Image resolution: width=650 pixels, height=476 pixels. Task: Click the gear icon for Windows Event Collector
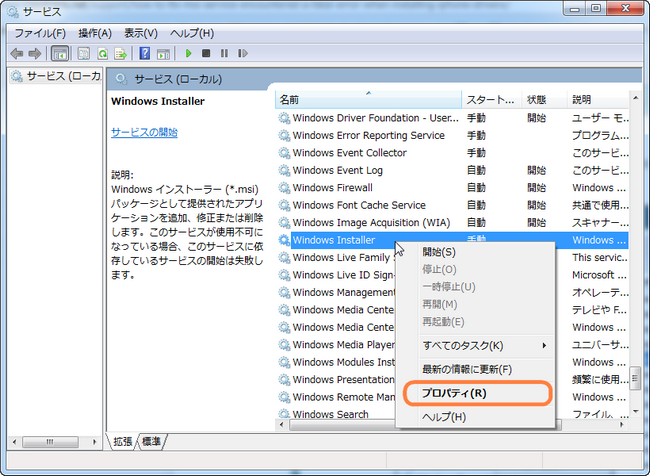pos(284,153)
